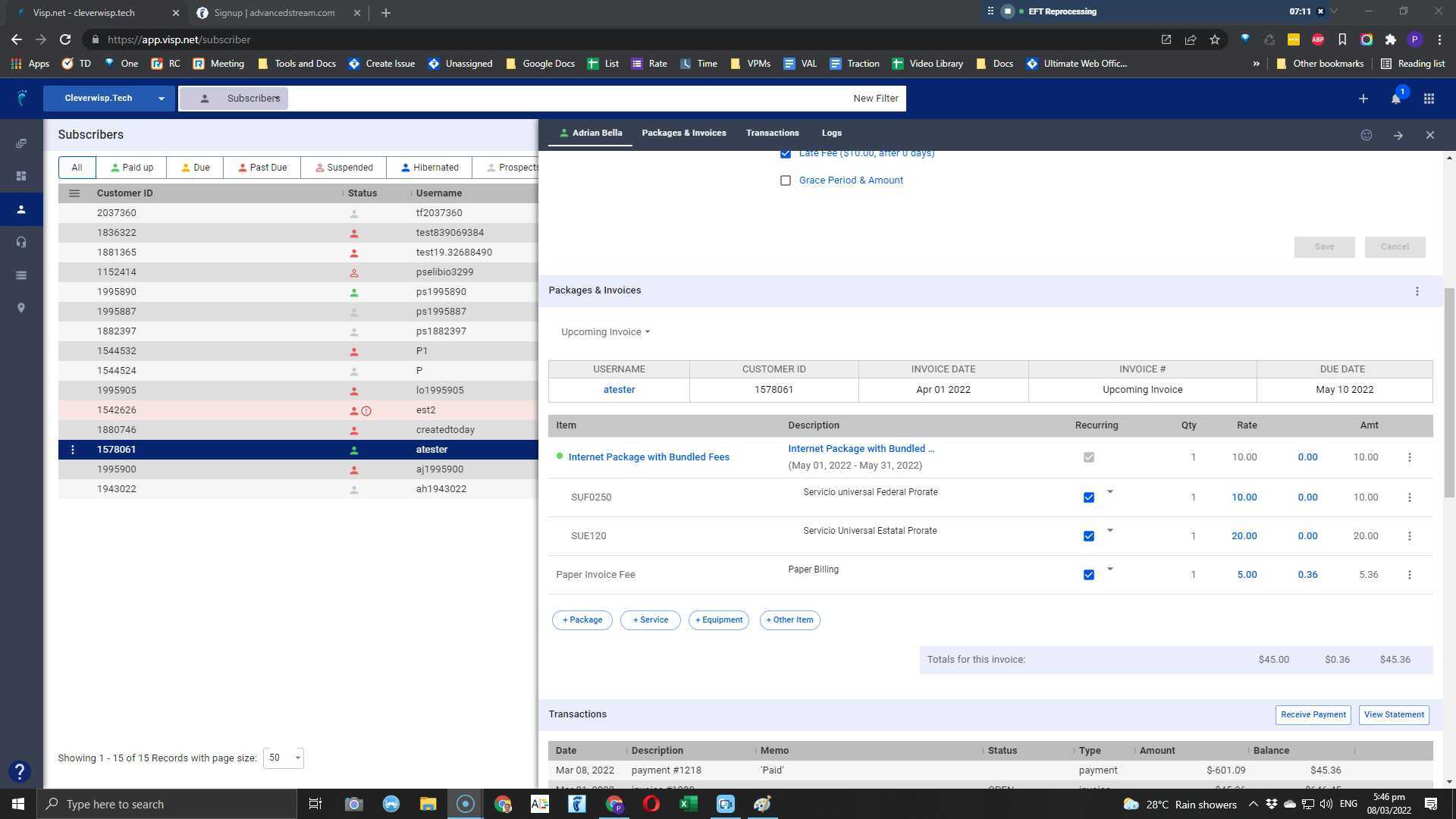
Task: Click the plus icon in top bar
Action: click(x=1363, y=99)
